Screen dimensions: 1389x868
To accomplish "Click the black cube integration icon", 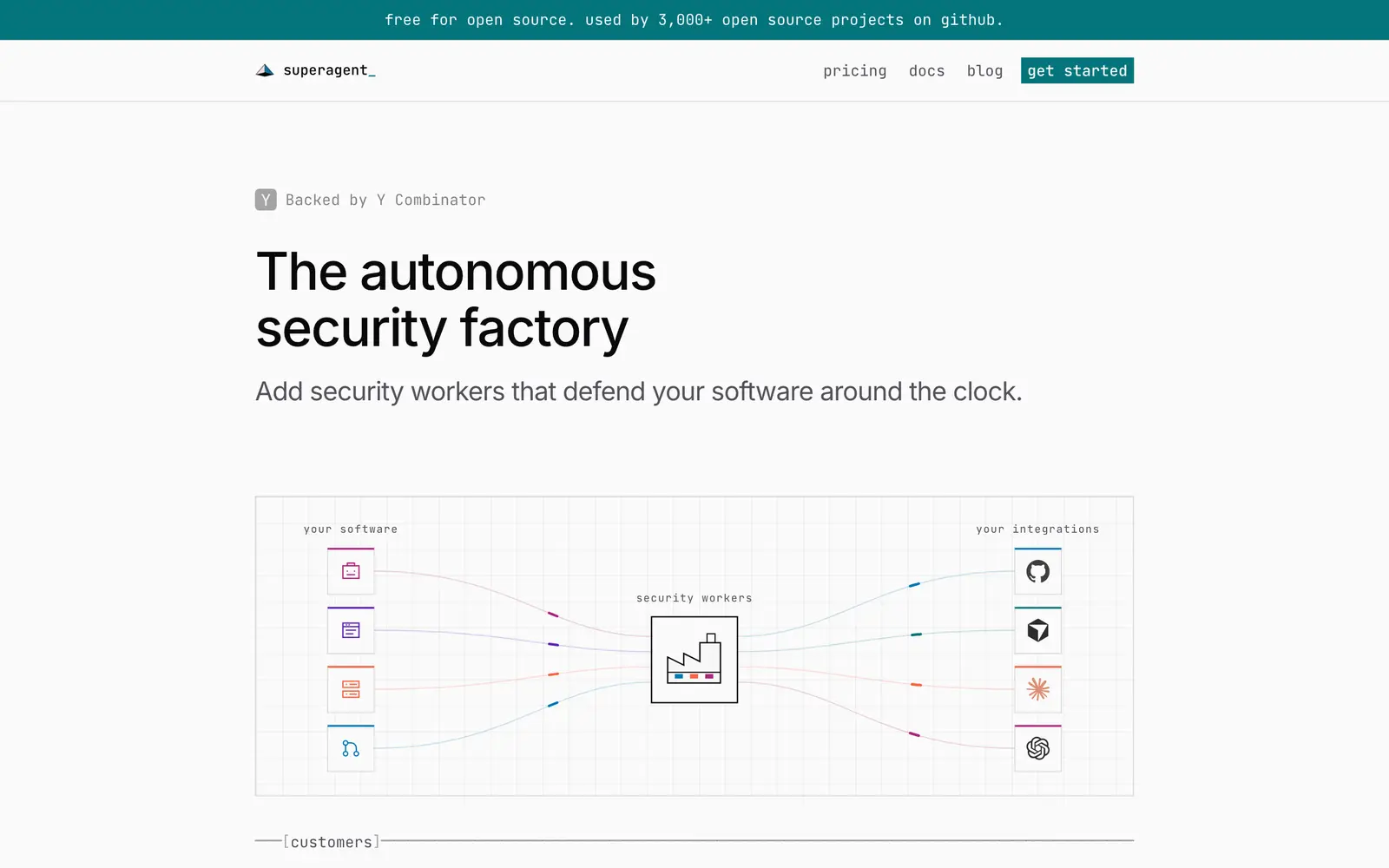I will (x=1038, y=630).
